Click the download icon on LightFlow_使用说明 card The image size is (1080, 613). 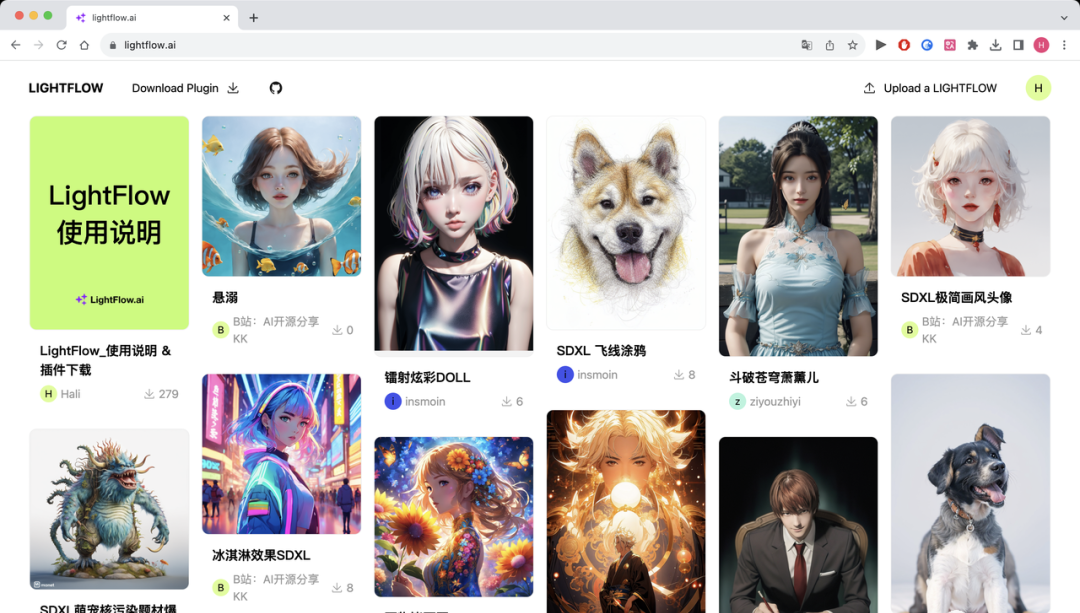point(149,394)
